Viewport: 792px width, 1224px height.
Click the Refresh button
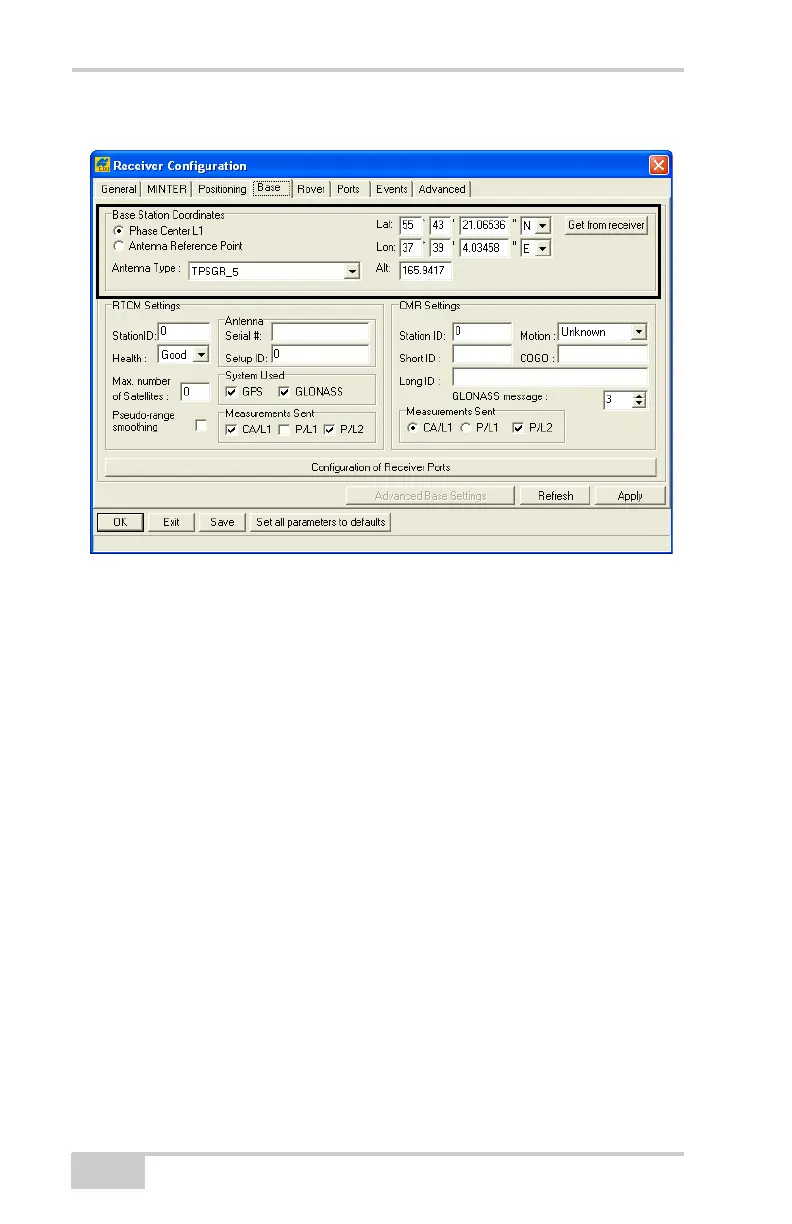pos(555,495)
